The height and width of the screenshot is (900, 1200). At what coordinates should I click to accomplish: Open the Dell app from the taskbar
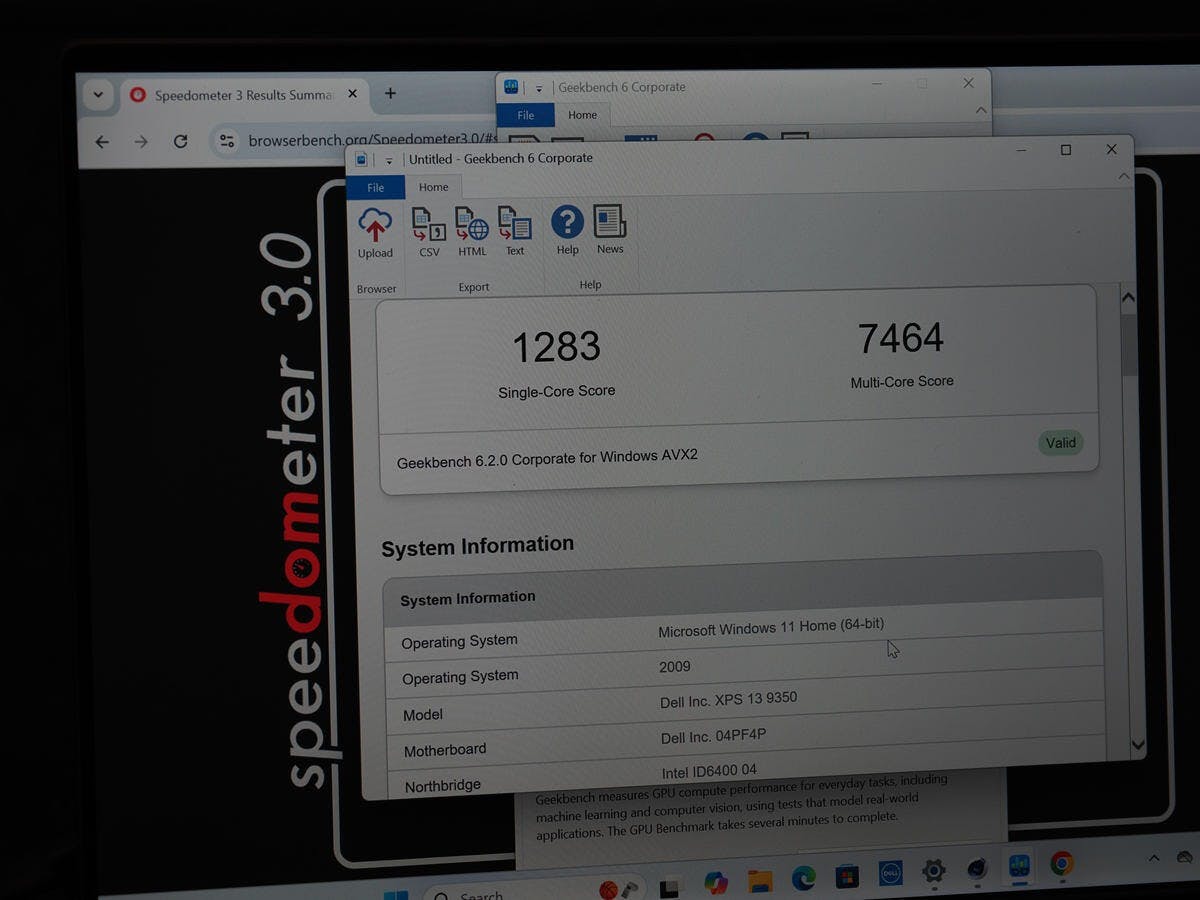(891, 873)
